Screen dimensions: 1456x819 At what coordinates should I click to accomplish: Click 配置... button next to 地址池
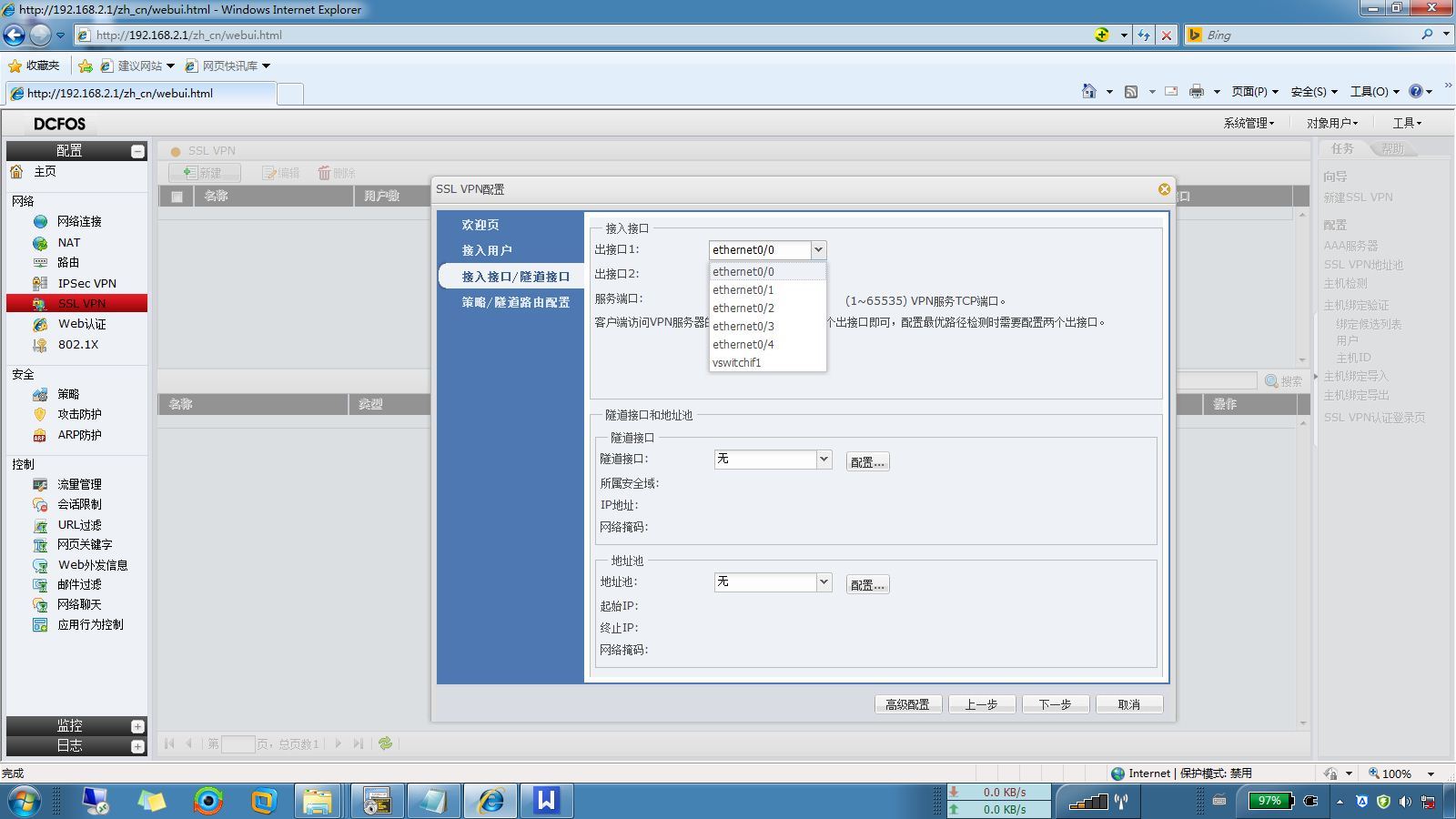867,585
